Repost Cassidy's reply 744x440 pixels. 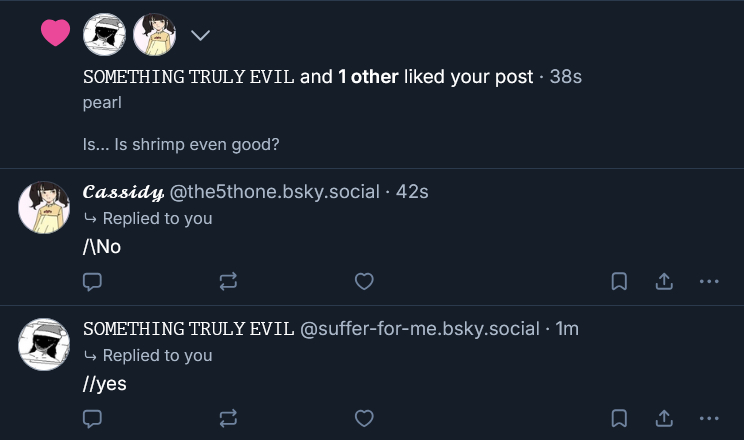(228, 282)
